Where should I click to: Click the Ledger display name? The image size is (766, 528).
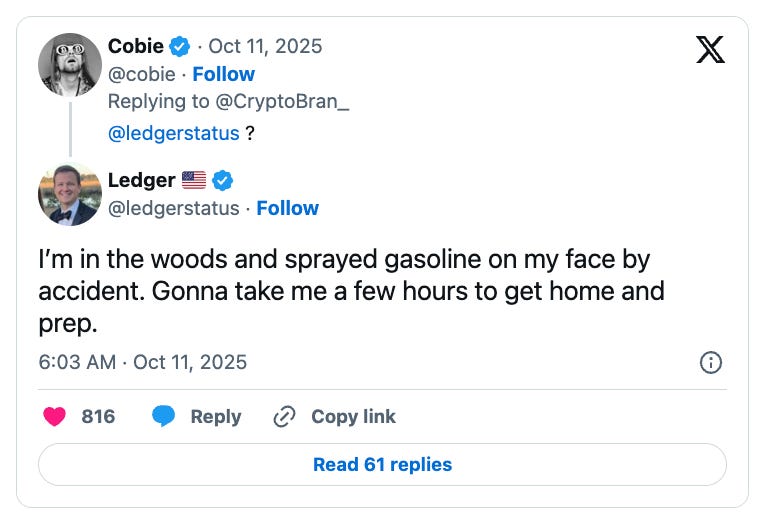(141, 181)
